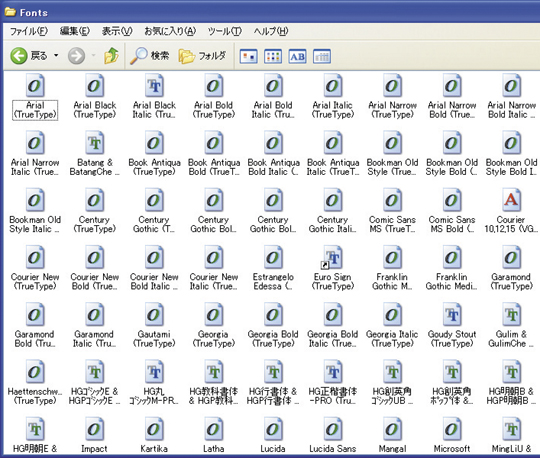Viewport: 540px width, 458px height.
Task: Select the Gulim & GulimChe font icon
Action: coord(511,315)
